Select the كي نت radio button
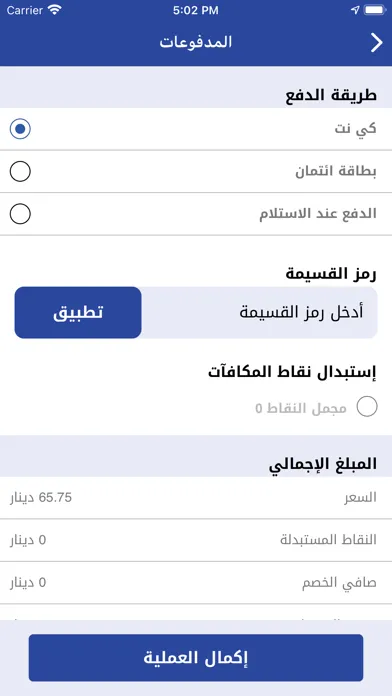This screenshot has height=696, width=392. click(x=20, y=129)
